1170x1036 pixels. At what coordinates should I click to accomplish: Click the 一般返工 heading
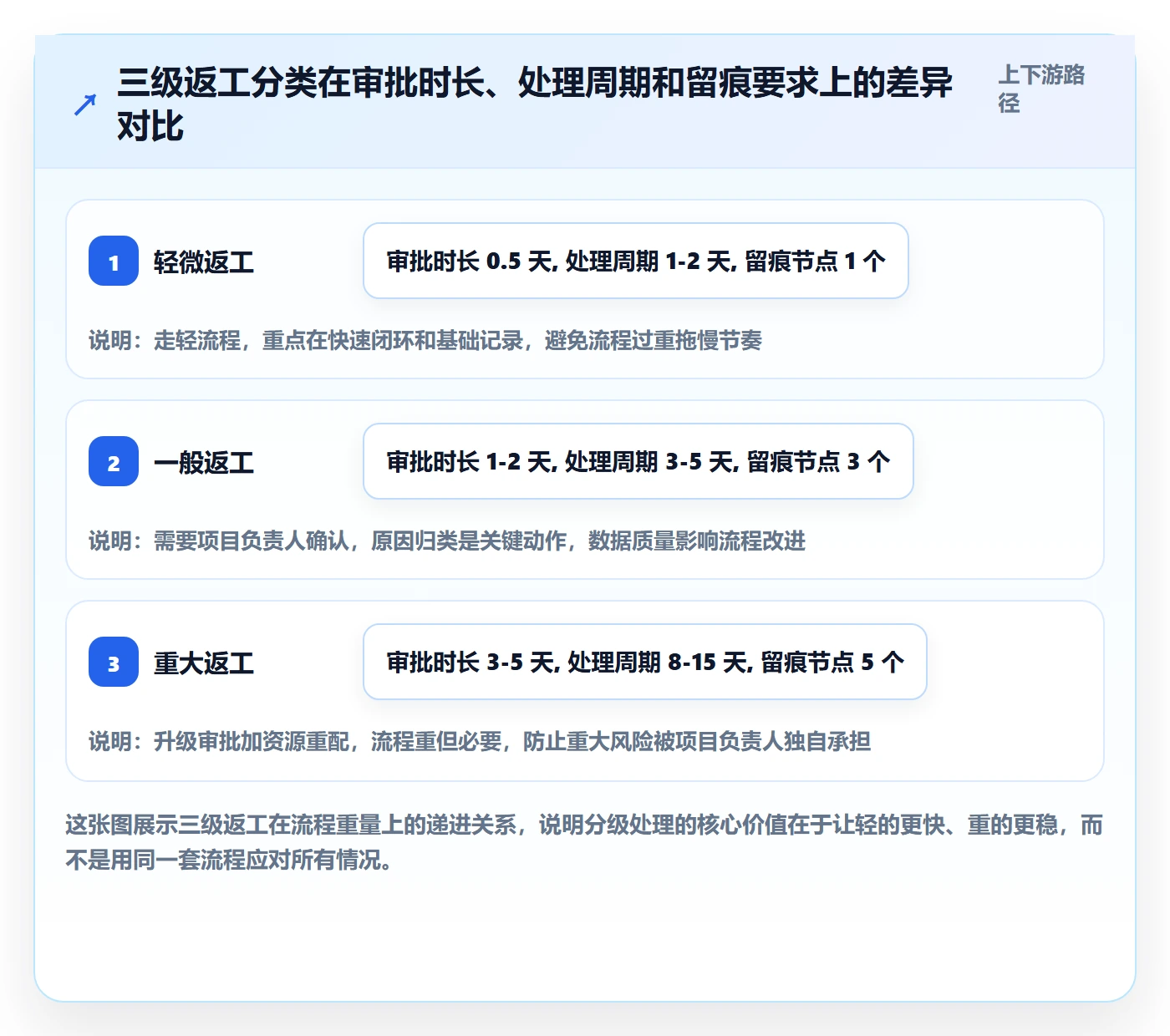coord(204,463)
